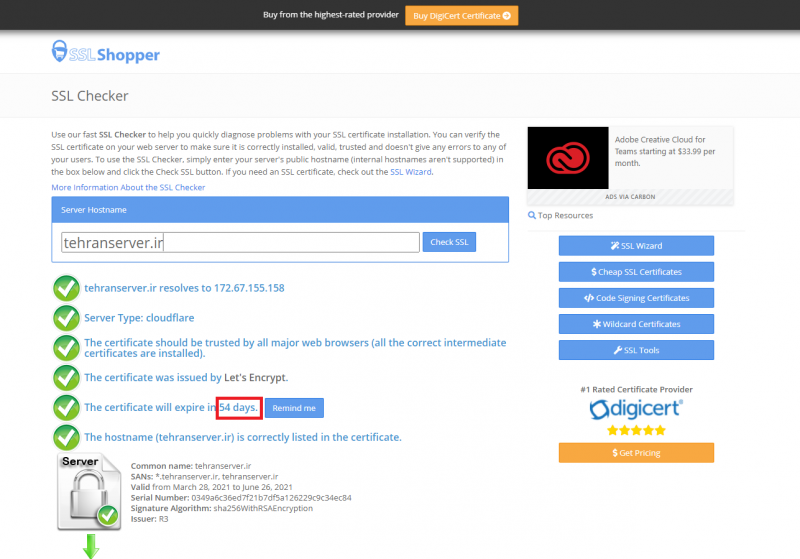
Task: Click the five-star DigiCert rating
Action: [636, 430]
